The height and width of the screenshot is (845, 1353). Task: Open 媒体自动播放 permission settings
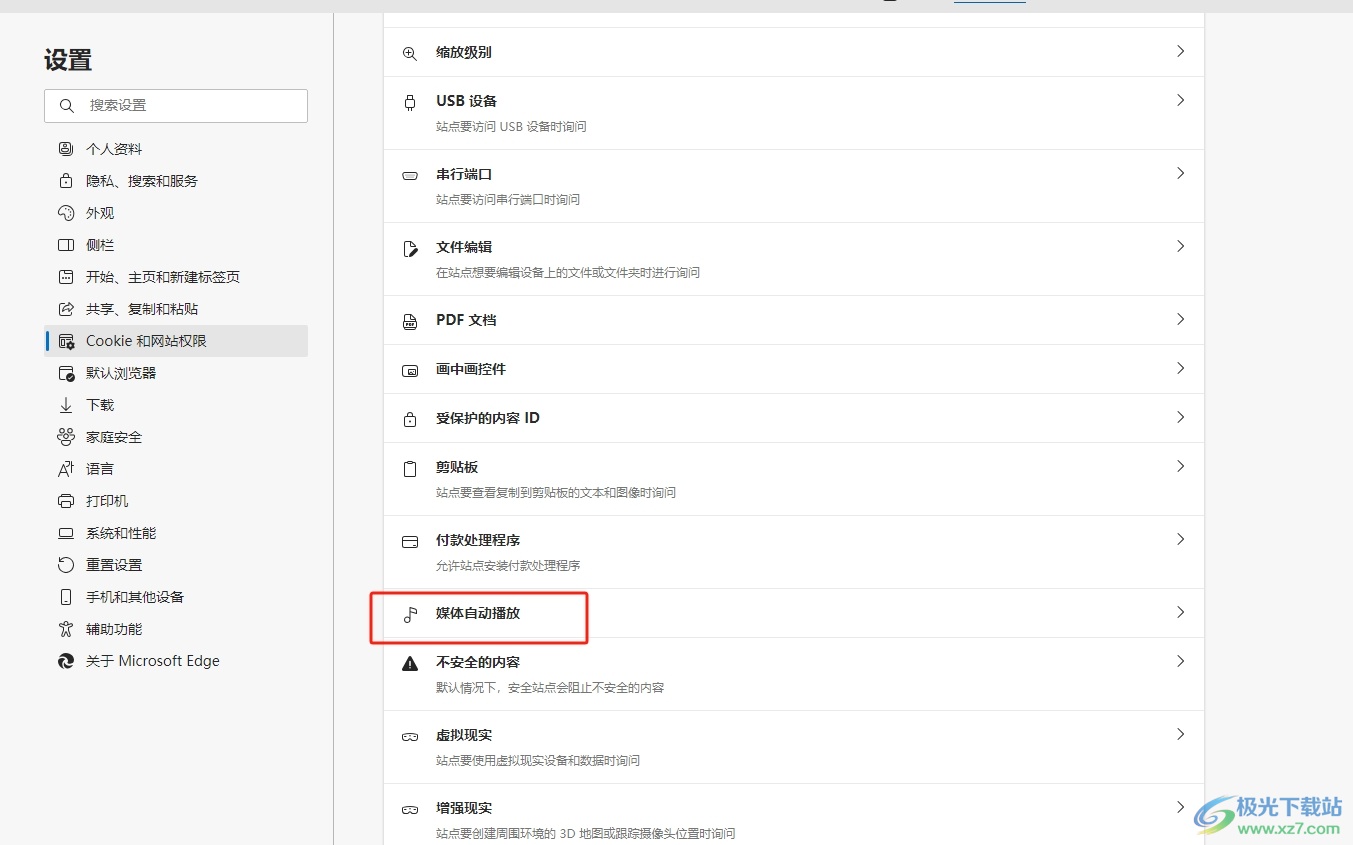794,613
